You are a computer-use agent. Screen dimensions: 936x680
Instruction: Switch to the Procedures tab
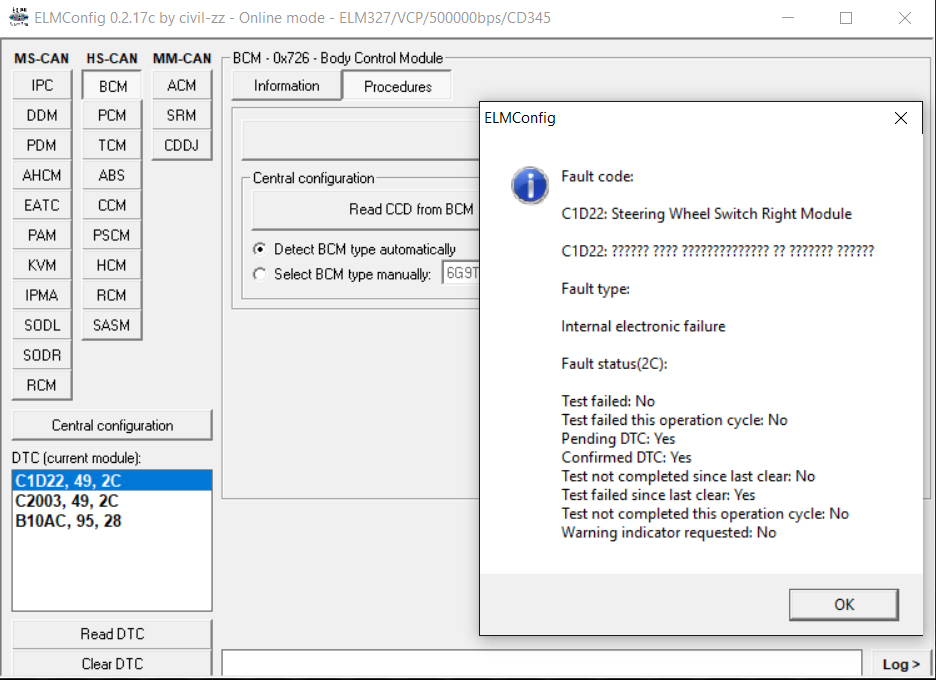[397, 86]
